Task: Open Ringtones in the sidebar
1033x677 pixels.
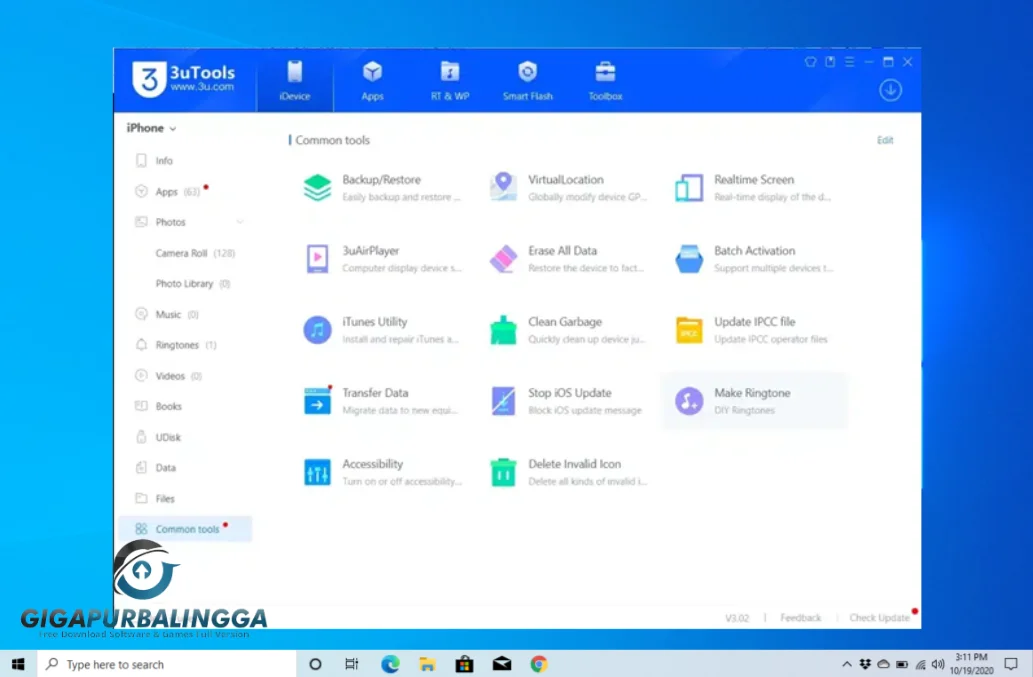Action: click(184, 345)
